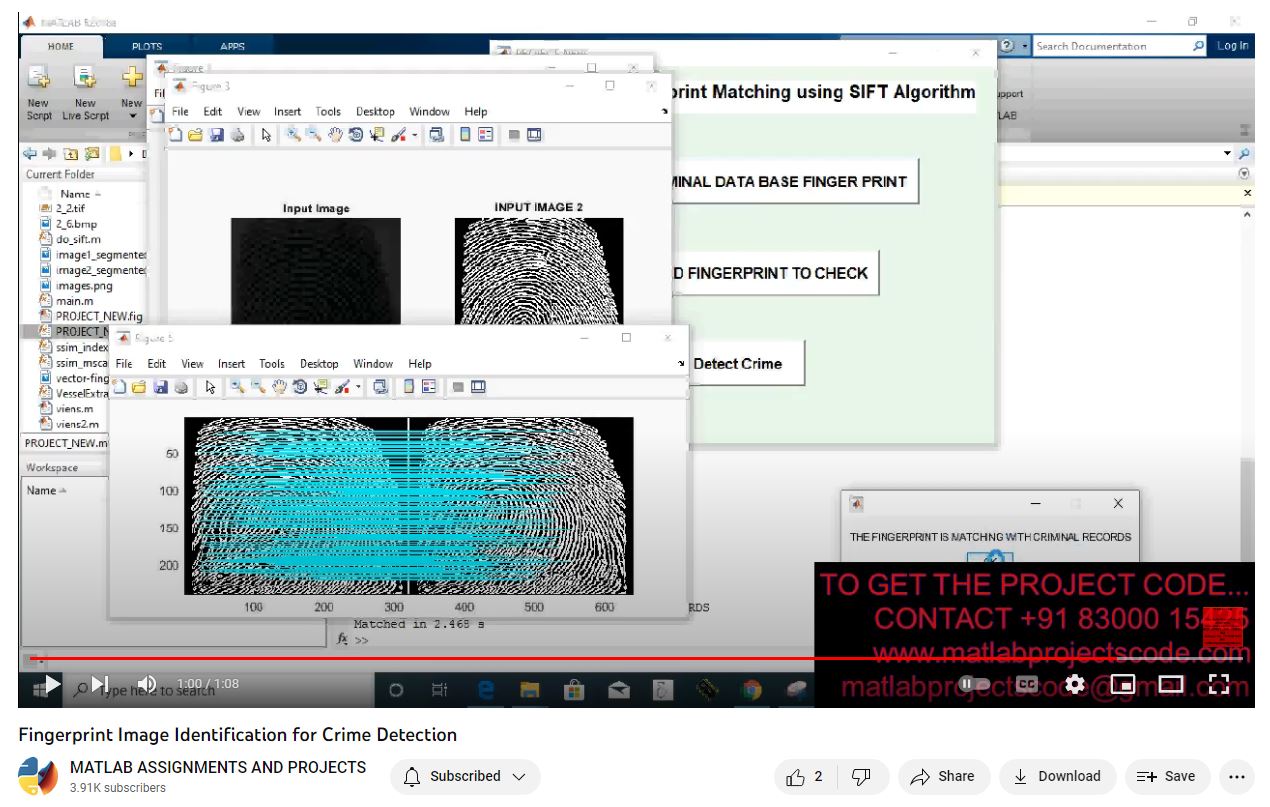Select Data Cursor tool in Figure 5 toolbar
Viewport: 1270px width, 807px height.
[x=321, y=387]
